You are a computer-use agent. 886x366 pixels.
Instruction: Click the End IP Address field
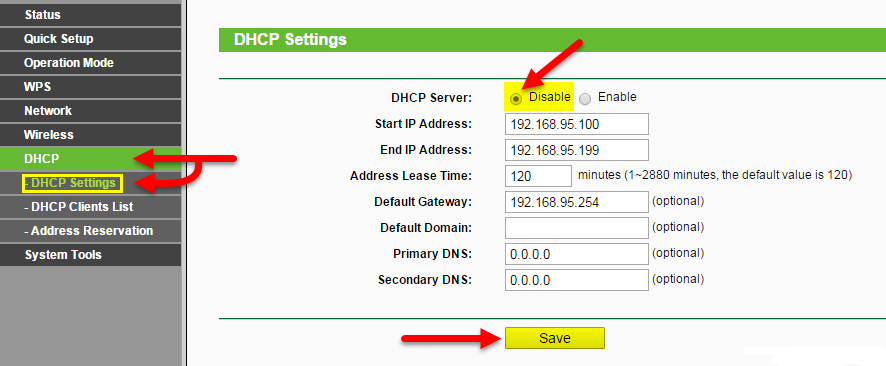coord(577,150)
